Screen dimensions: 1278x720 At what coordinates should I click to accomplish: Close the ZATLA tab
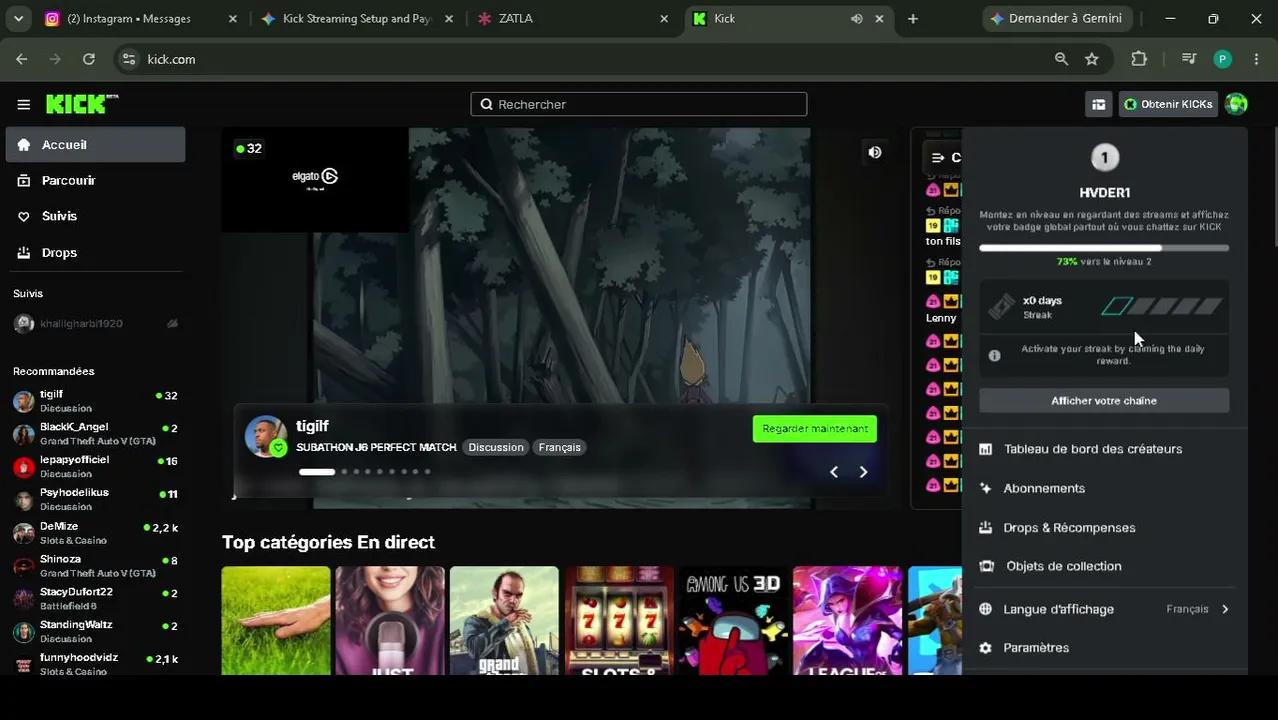click(664, 18)
